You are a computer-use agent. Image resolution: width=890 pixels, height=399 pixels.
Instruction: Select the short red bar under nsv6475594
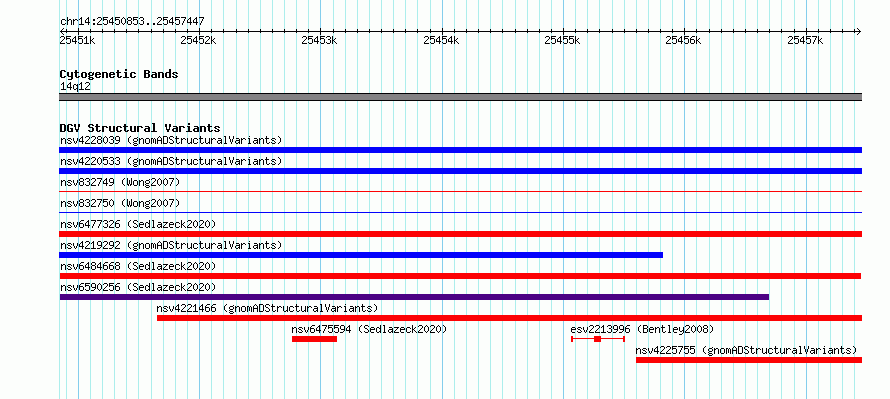(x=314, y=339)
